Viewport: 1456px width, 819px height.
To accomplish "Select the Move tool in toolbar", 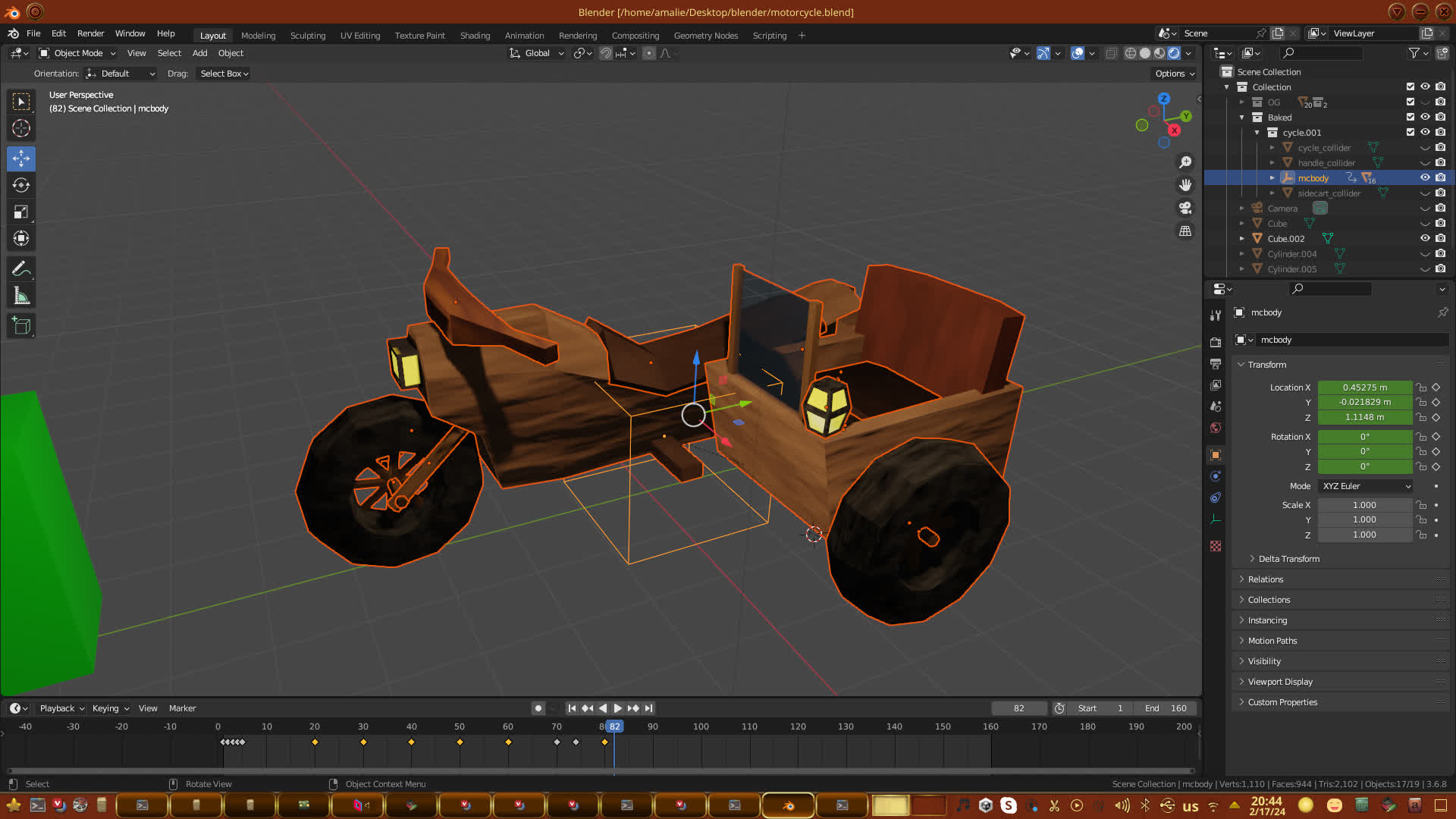I will point(21,158).
